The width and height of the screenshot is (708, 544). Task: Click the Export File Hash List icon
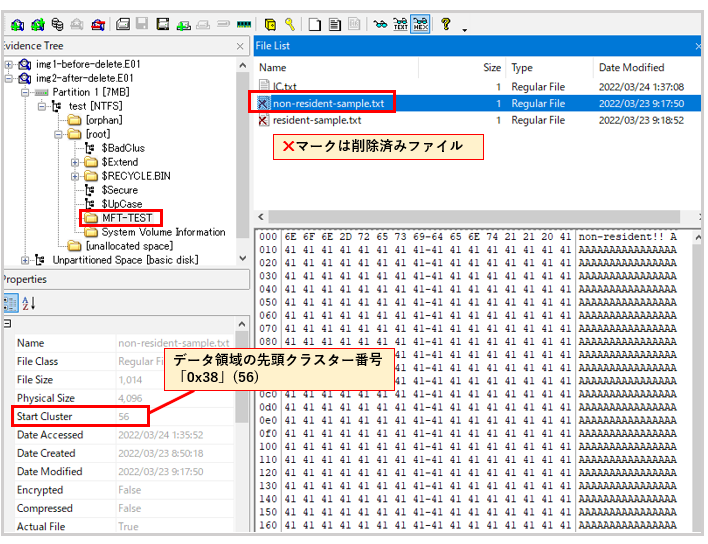(x=335, y=24)
